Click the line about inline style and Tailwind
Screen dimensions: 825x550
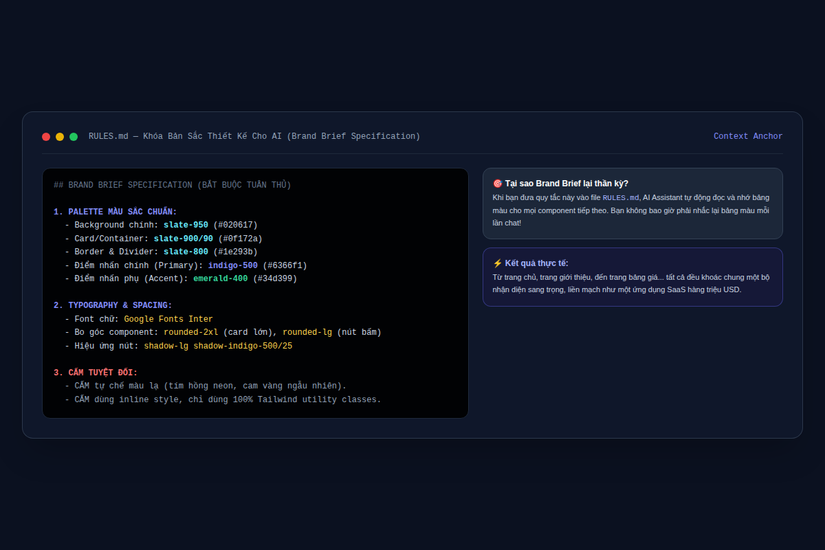[x=223, y=399]
